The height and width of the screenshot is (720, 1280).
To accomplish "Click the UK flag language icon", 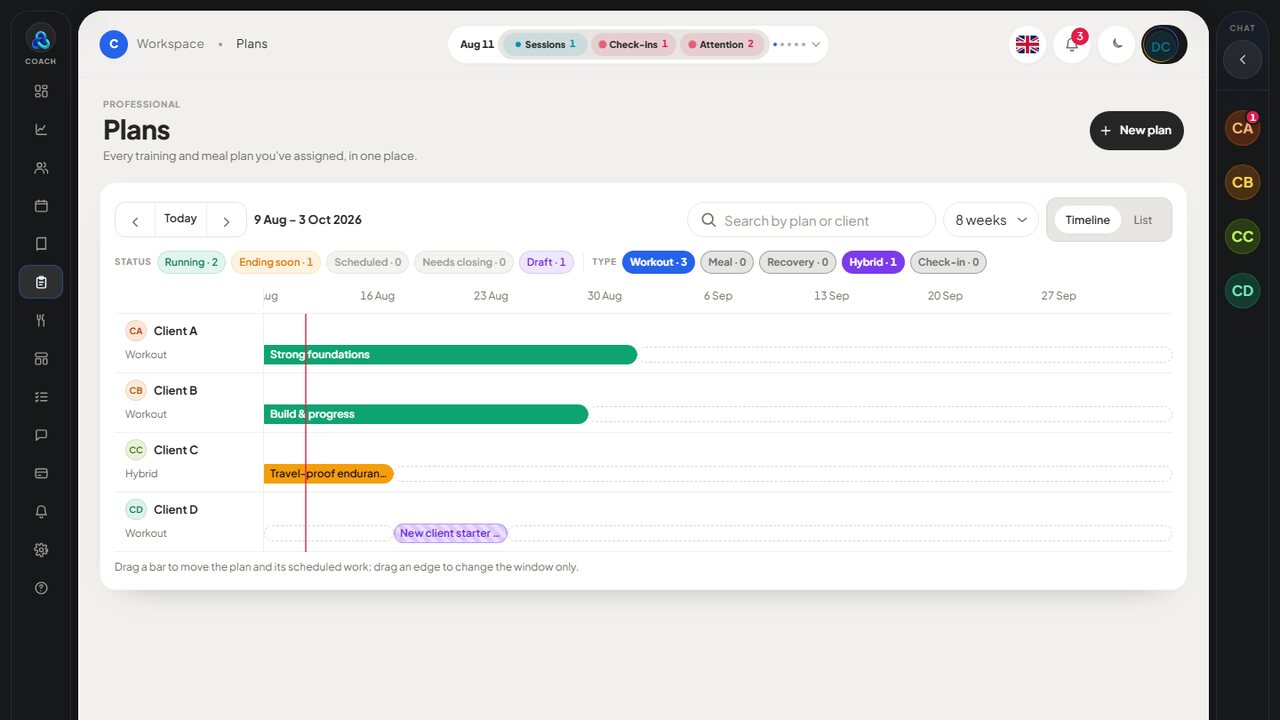I will point(1027,44).
